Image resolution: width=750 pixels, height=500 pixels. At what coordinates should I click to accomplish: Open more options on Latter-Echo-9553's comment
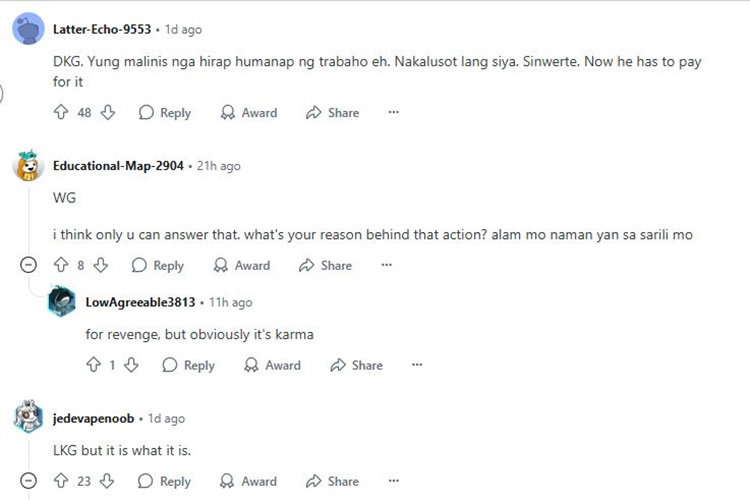pyautogui.click(x=394, y=113)
